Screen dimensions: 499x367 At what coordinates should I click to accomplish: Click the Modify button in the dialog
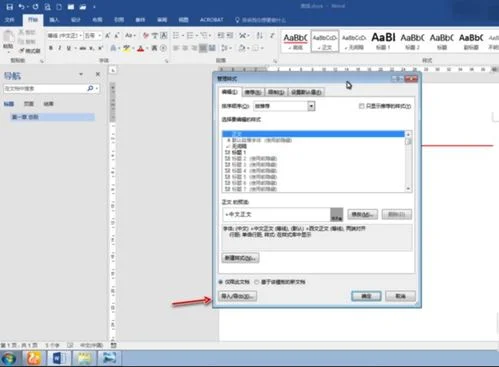363,214
